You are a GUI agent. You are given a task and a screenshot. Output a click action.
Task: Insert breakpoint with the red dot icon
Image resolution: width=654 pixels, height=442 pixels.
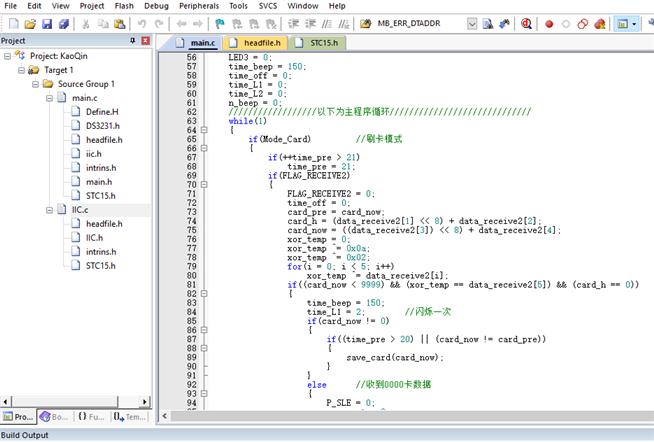[549, 24]
